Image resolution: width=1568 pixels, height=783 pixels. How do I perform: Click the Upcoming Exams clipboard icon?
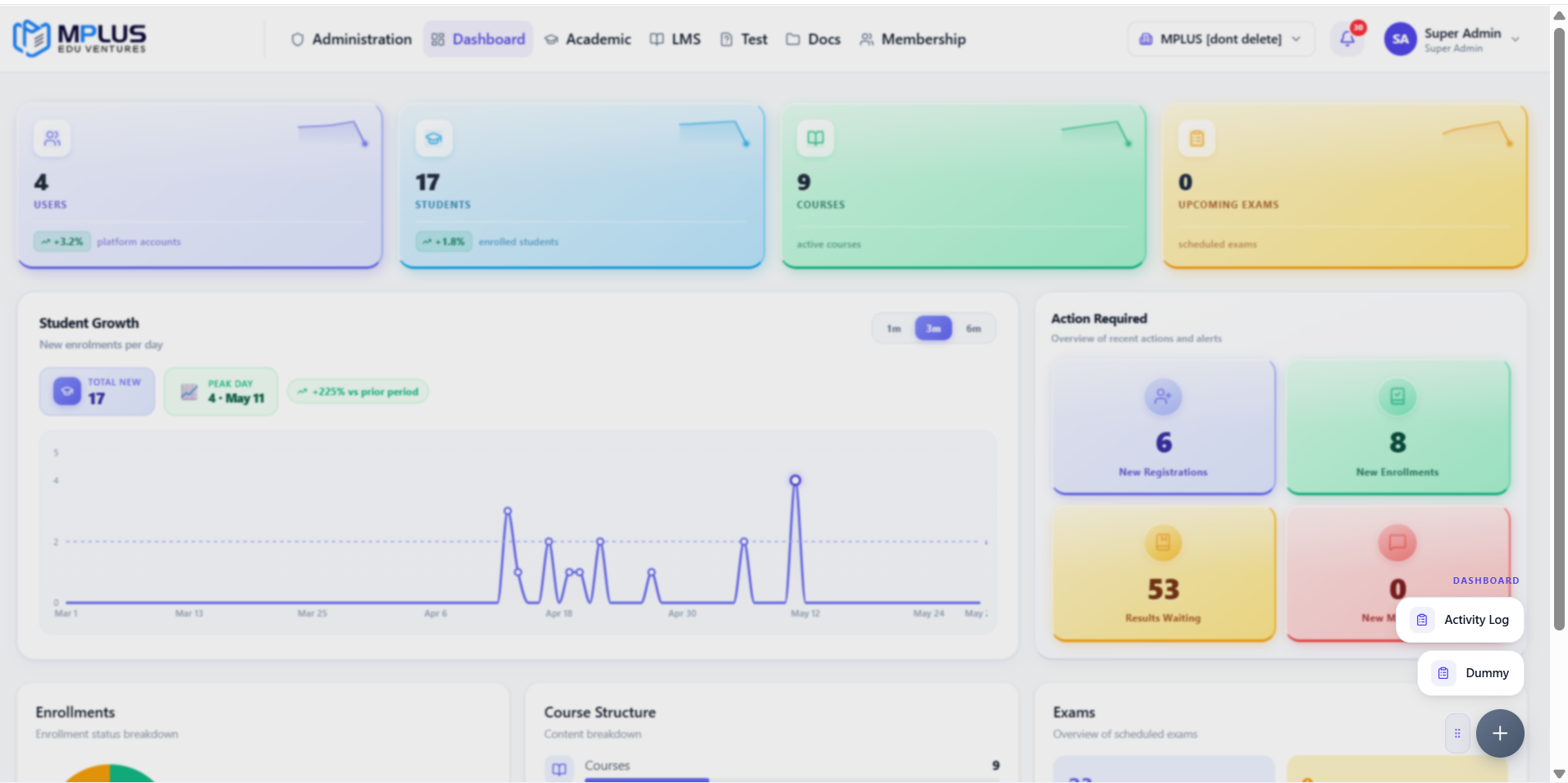tap(1197, 139)
